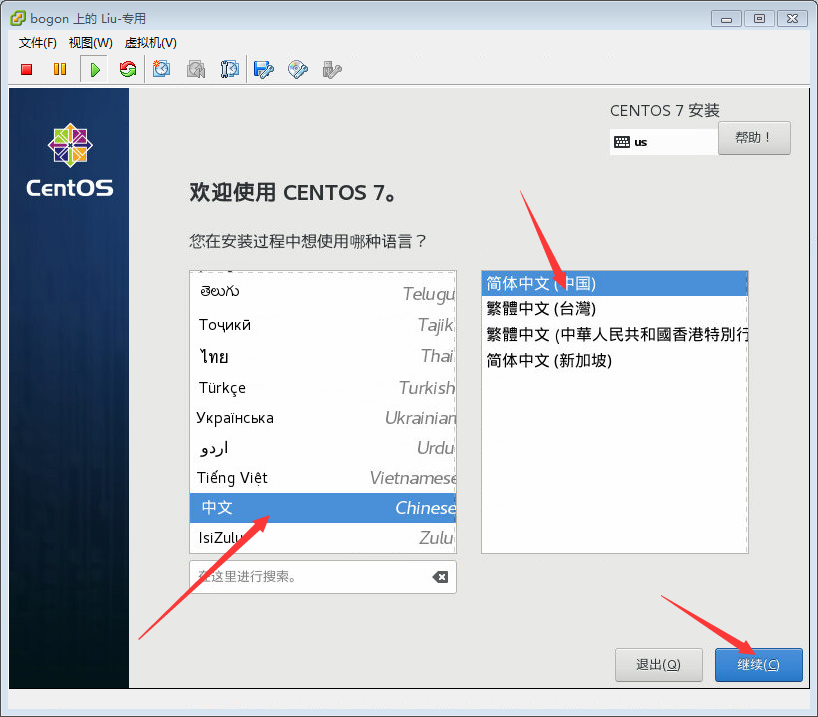Select the Tiếng Việt Vietnamese row
This screenshot has width=818, height=717.
click(x=322, y=477)
